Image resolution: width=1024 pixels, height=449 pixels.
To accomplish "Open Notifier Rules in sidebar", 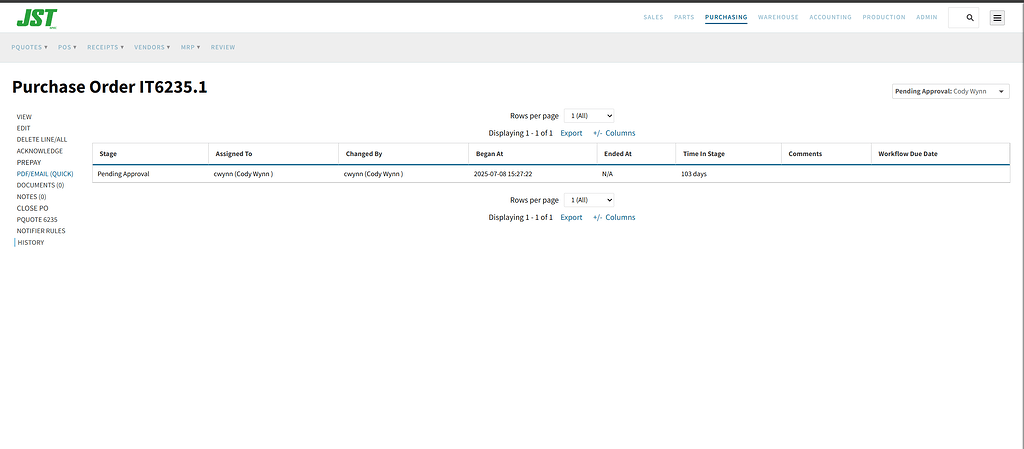I will (x=41, y=231).
